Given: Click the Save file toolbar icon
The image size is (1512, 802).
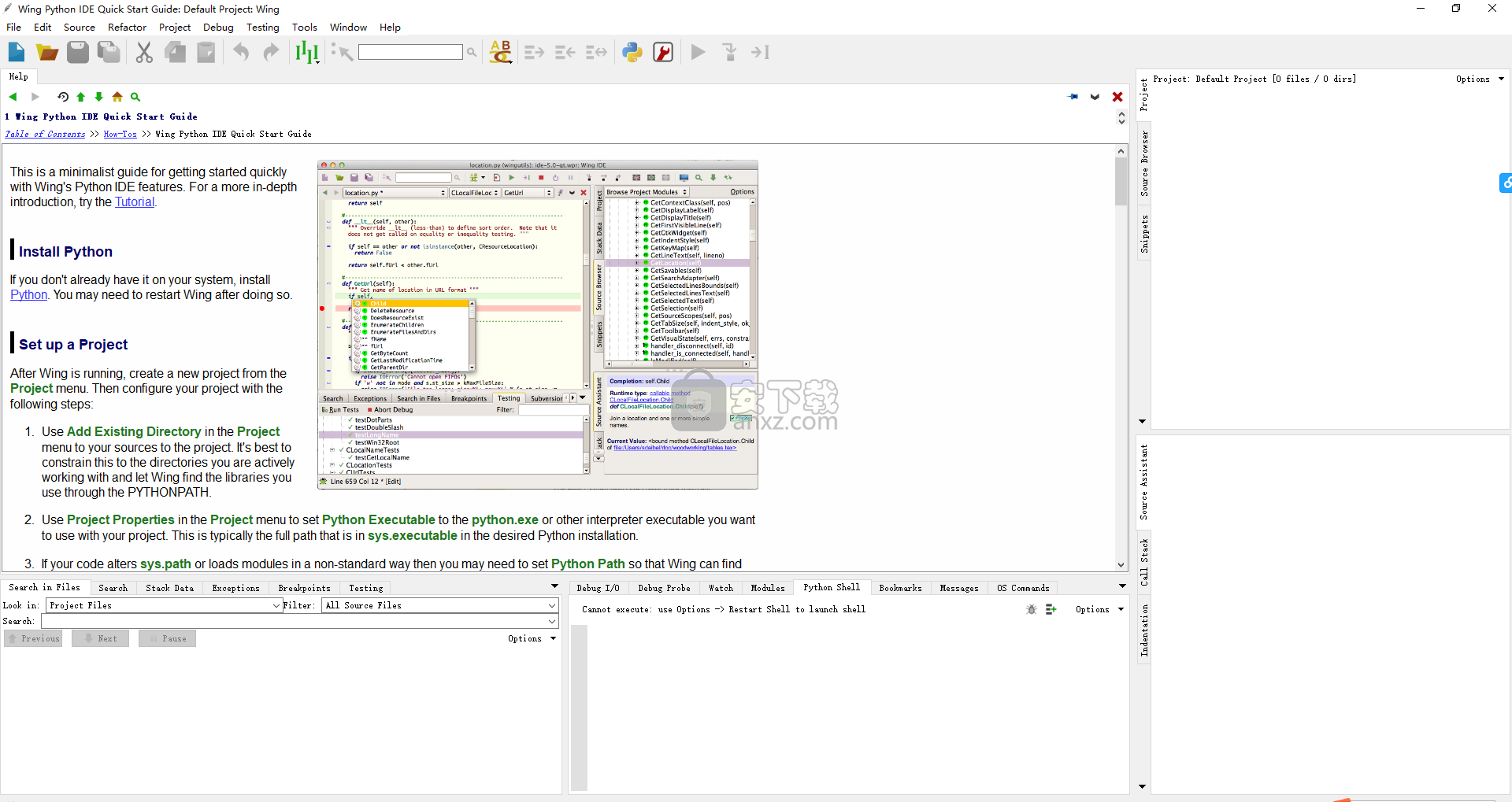Looking at the screenshot, I should tap(78, 52).
